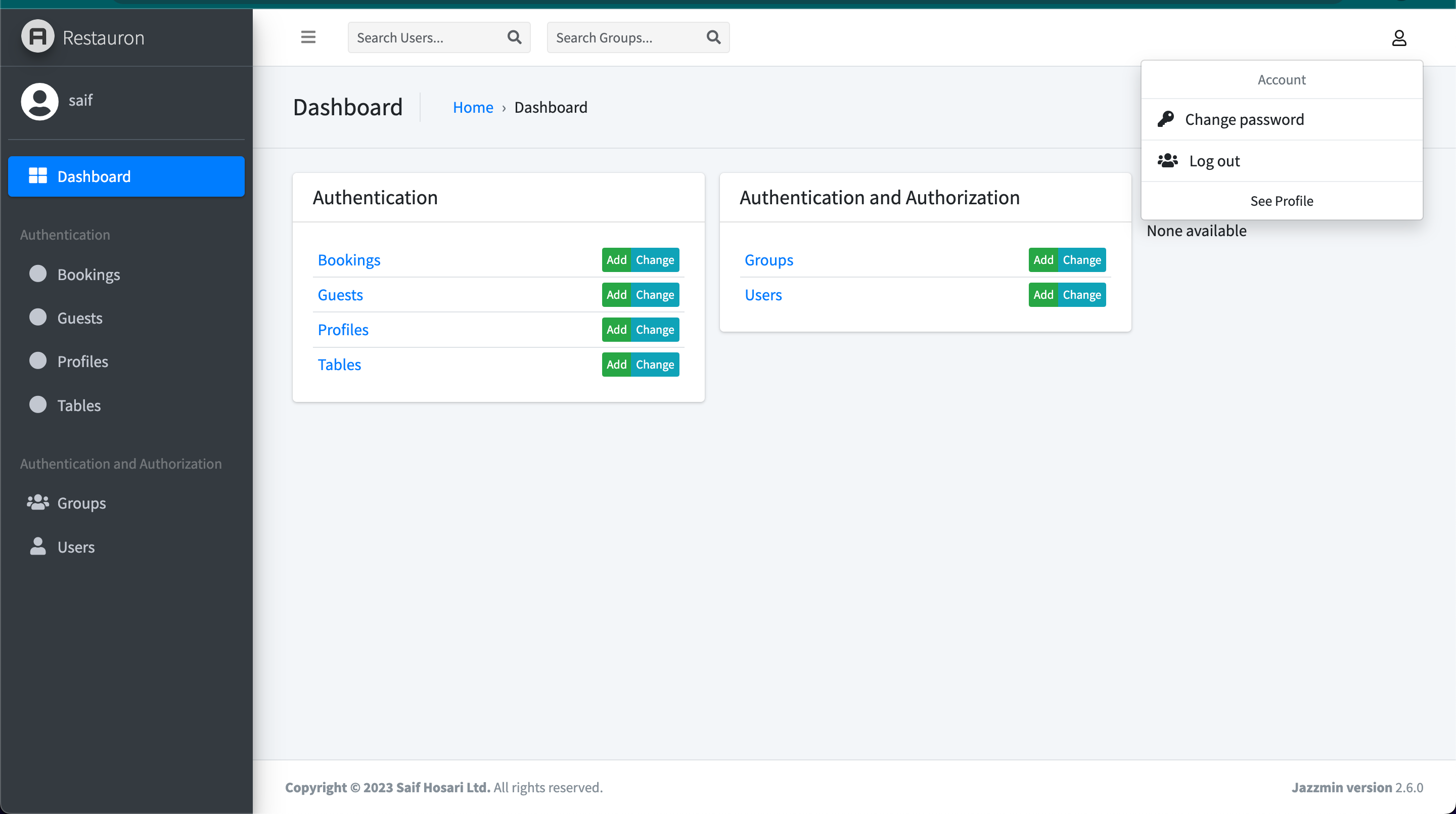
Task: Click the saif profile avatar in sidebar
Action: click(x=39, y=101)
